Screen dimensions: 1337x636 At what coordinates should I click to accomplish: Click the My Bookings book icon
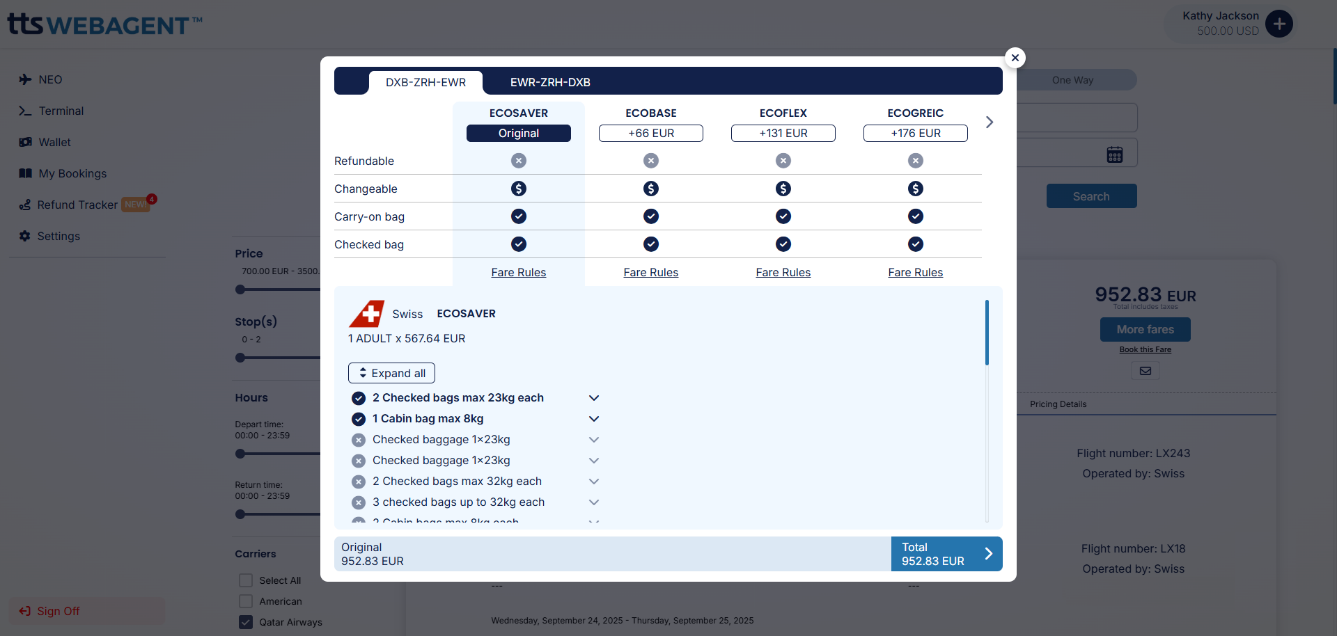tap(25, 173)
